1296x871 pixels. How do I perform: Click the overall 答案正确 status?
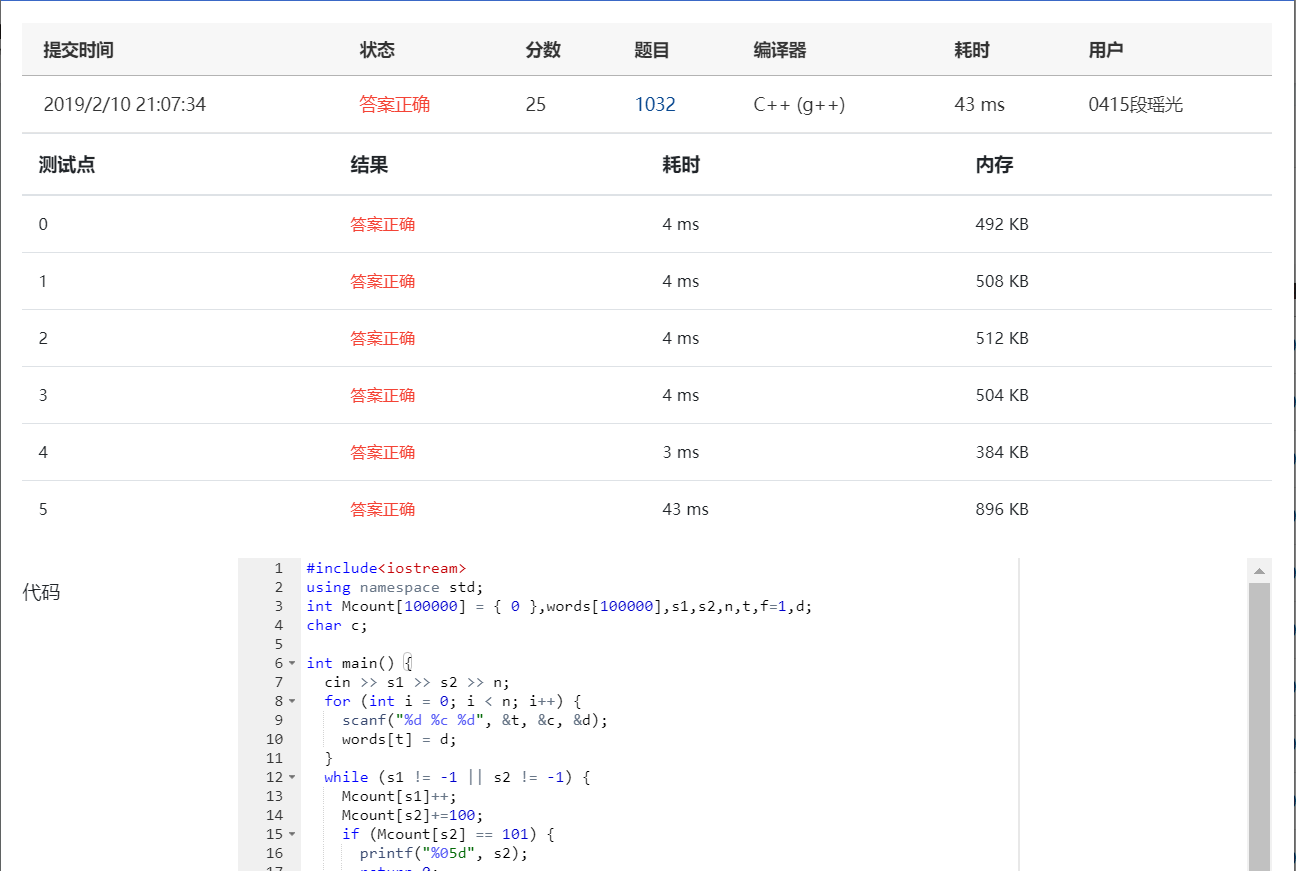click(395, 104)
